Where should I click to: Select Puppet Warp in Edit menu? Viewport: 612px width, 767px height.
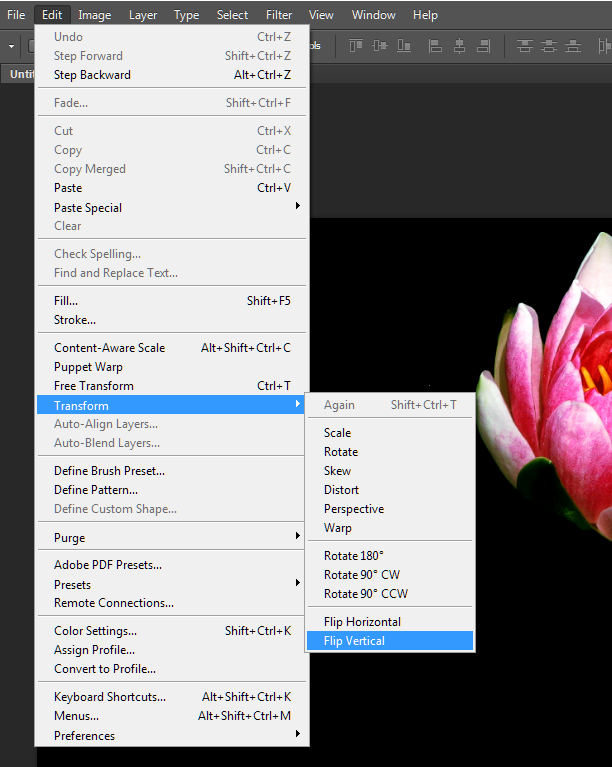pyautogui.click(x=172, y=367)
